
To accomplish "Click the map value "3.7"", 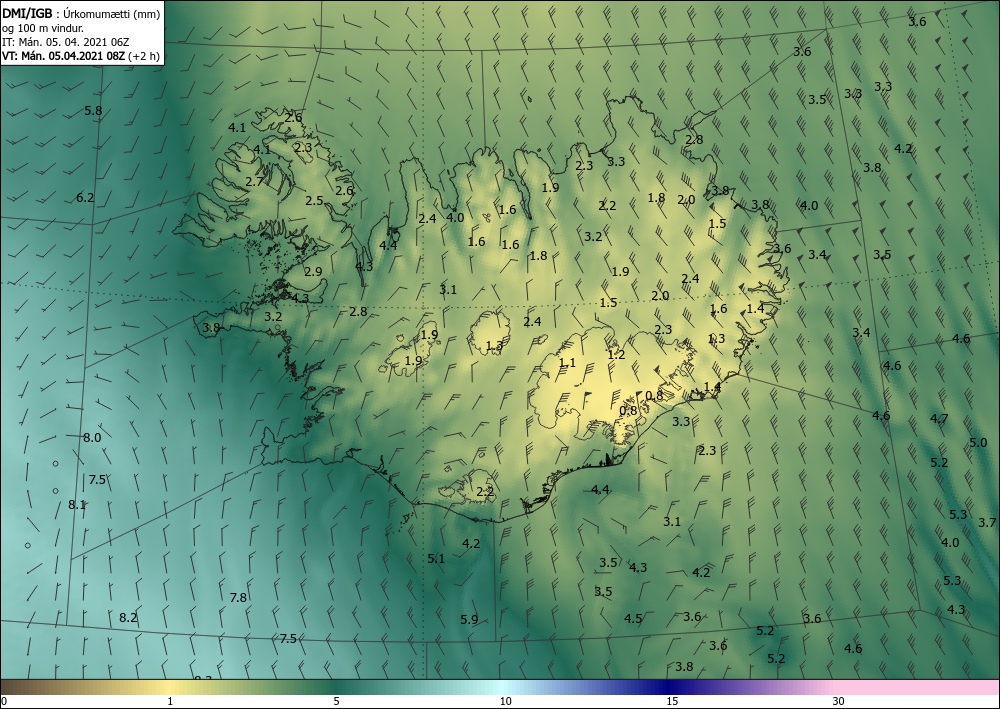I will 987,523.
